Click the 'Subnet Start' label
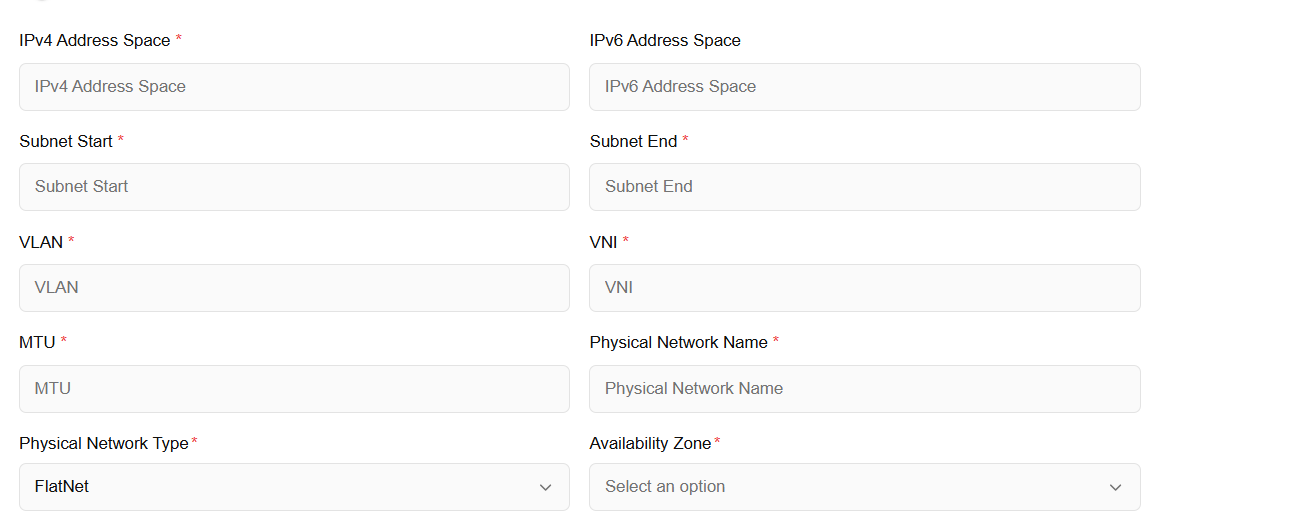1296x524 pixels. pyautogui.click(x=66, y=142)
